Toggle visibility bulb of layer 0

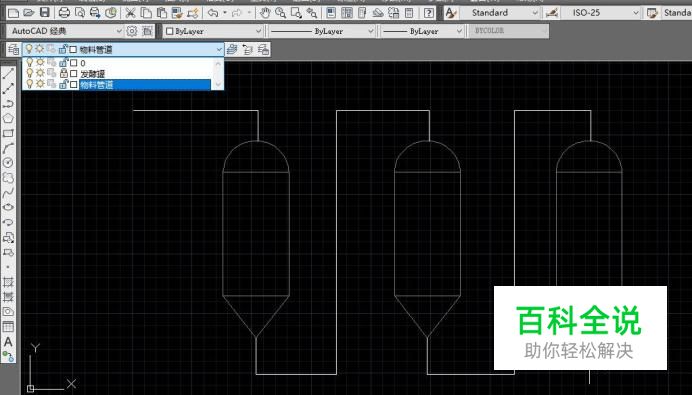pos(30,63)
